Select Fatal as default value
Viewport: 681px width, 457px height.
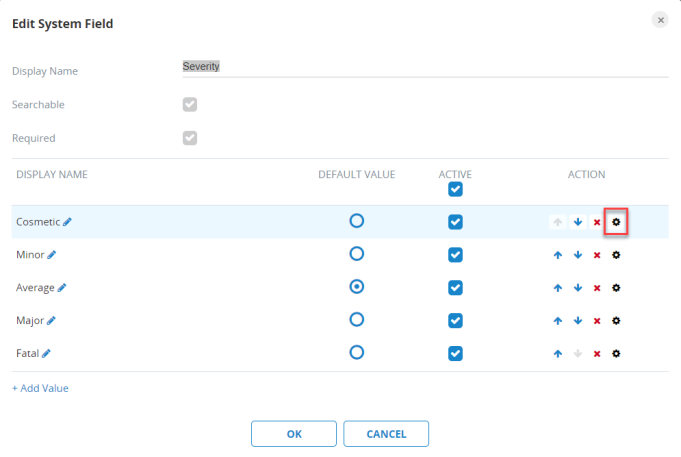356,352
